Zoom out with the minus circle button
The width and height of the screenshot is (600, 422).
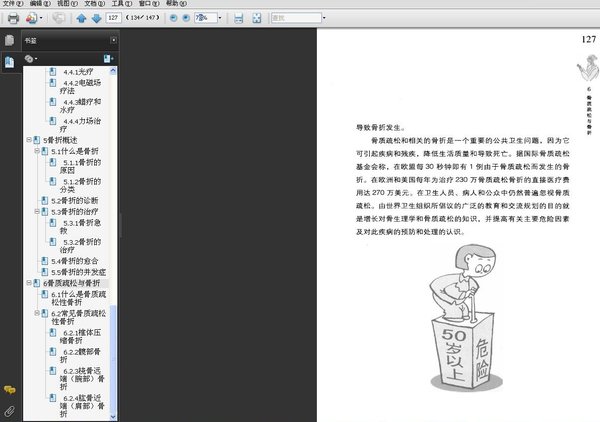[173, 18]
